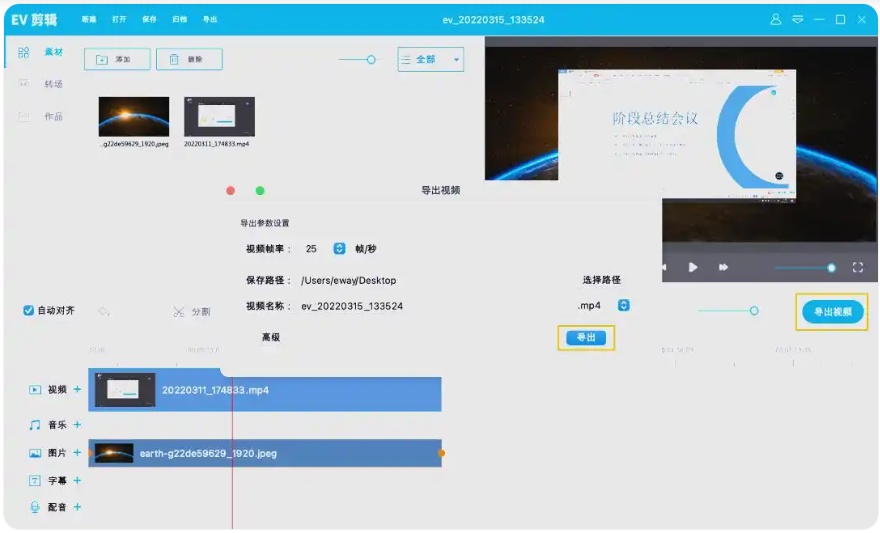Click the user account icon
The width and height of the screenshot is (880, 533).
(776, 20)
